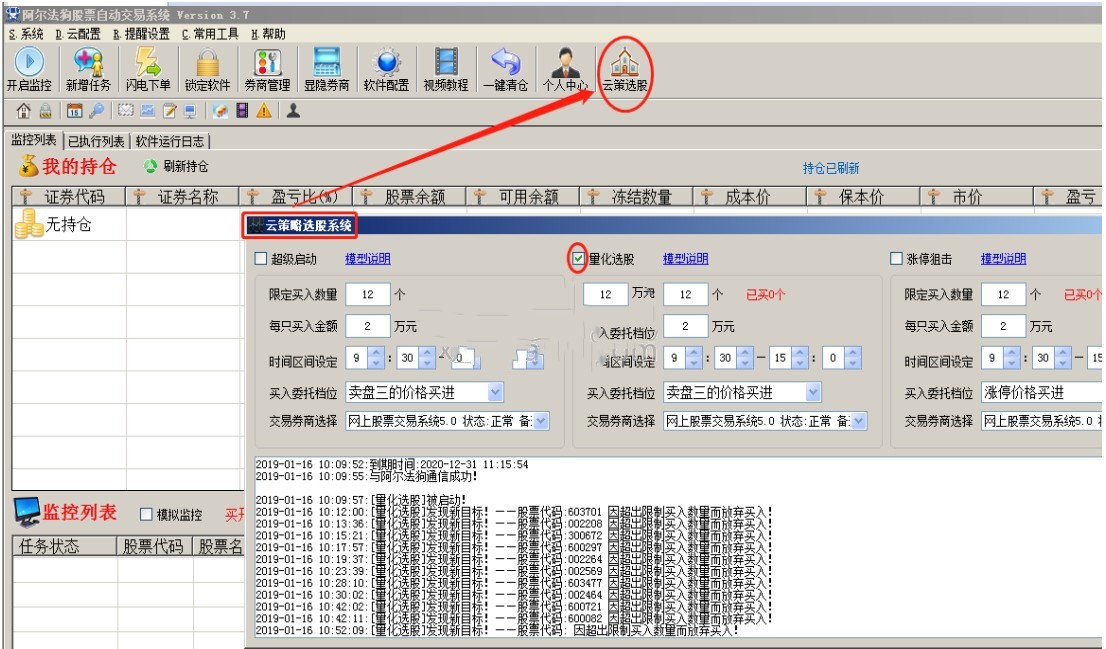Click 每只买入金额 field under 超级启动
1106x649 pixels.
[368, 326]
